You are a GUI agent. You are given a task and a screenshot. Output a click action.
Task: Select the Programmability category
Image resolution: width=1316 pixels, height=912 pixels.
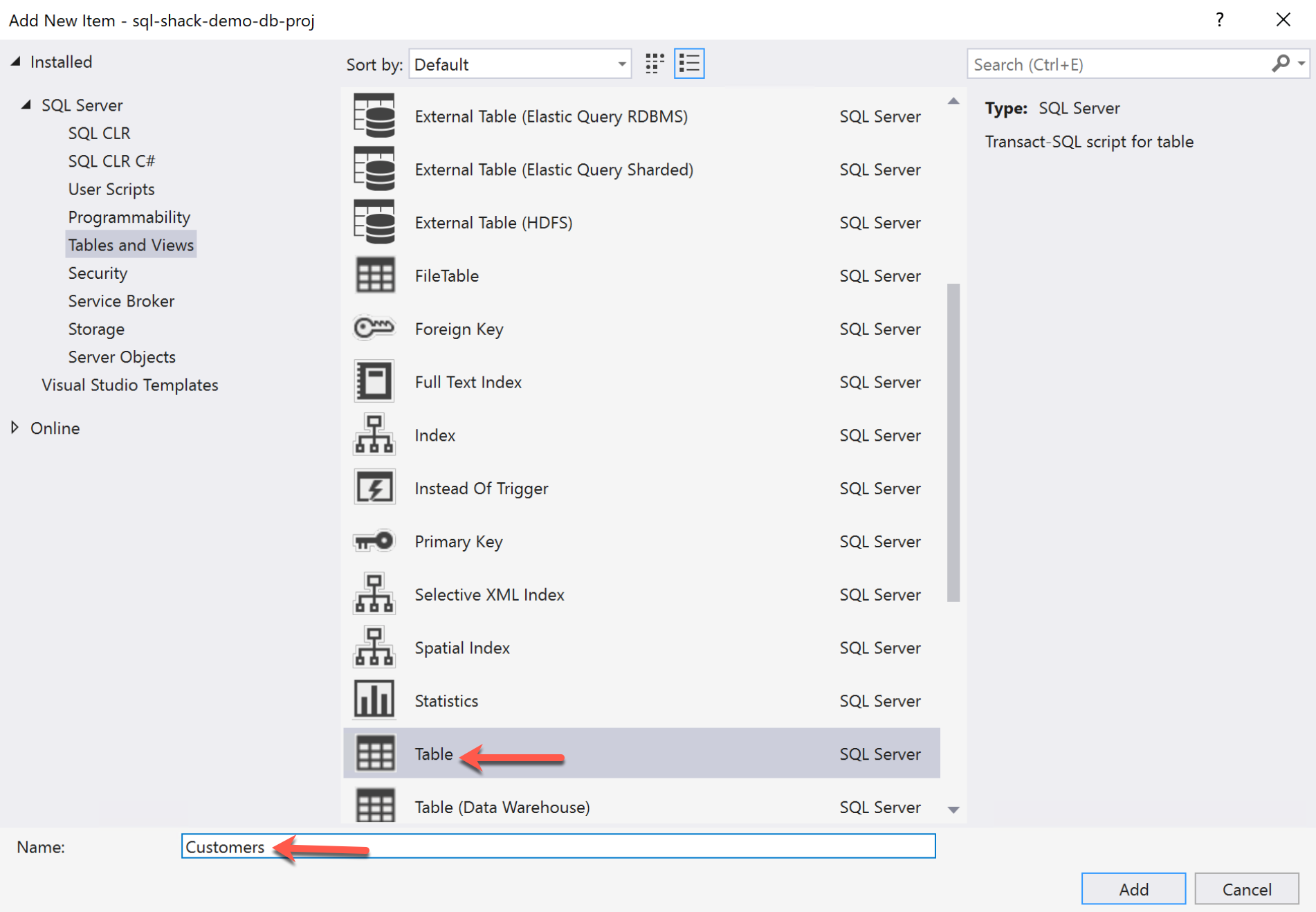pos(129,217)
